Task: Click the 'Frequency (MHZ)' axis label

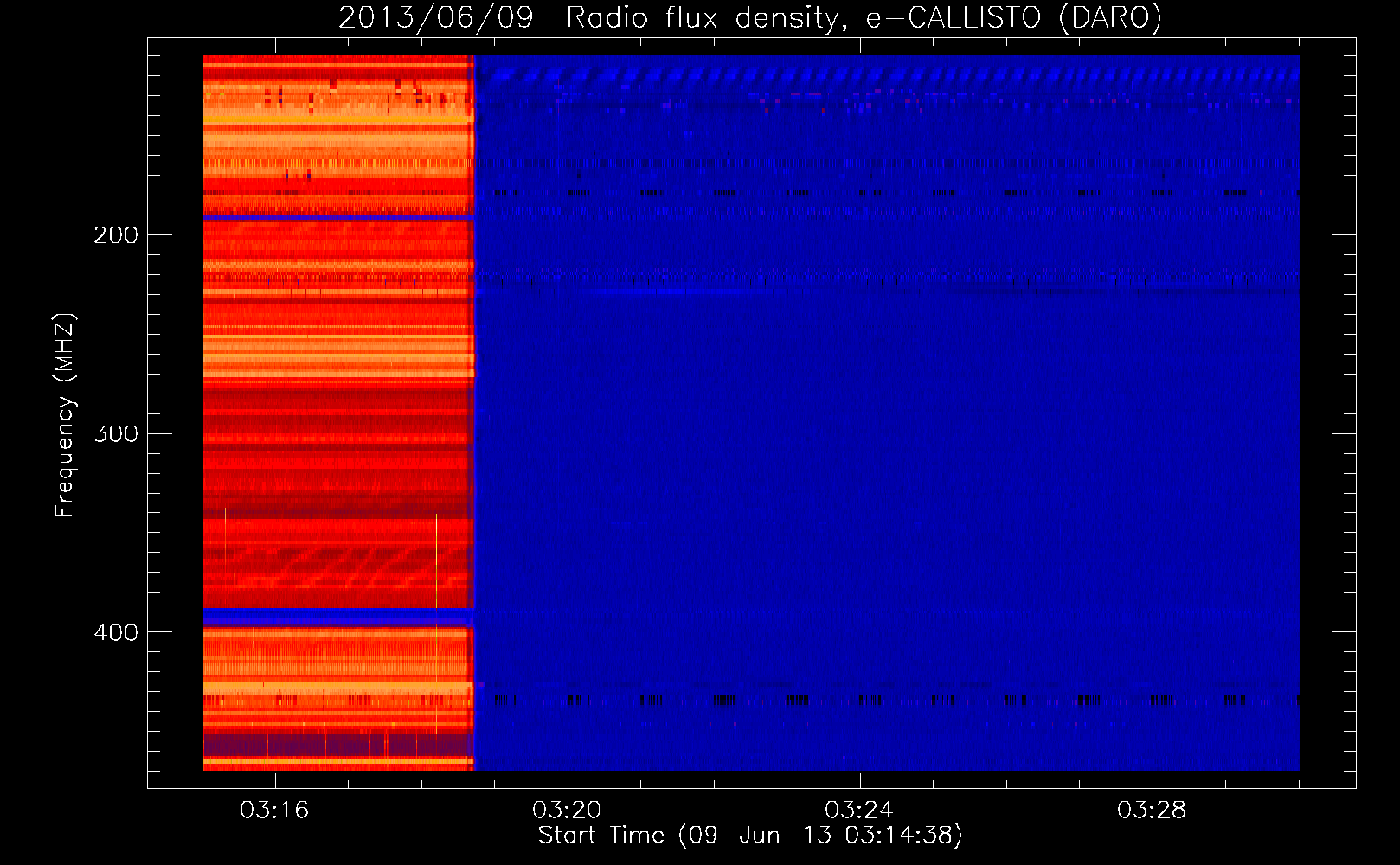Action: (65, 415)
